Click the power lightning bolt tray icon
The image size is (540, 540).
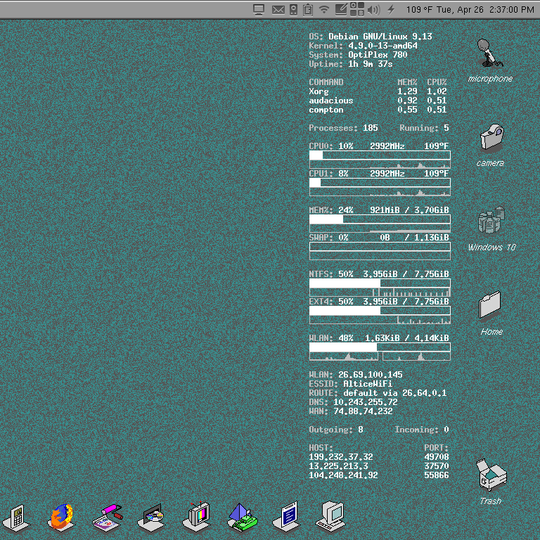click(391, 9)
